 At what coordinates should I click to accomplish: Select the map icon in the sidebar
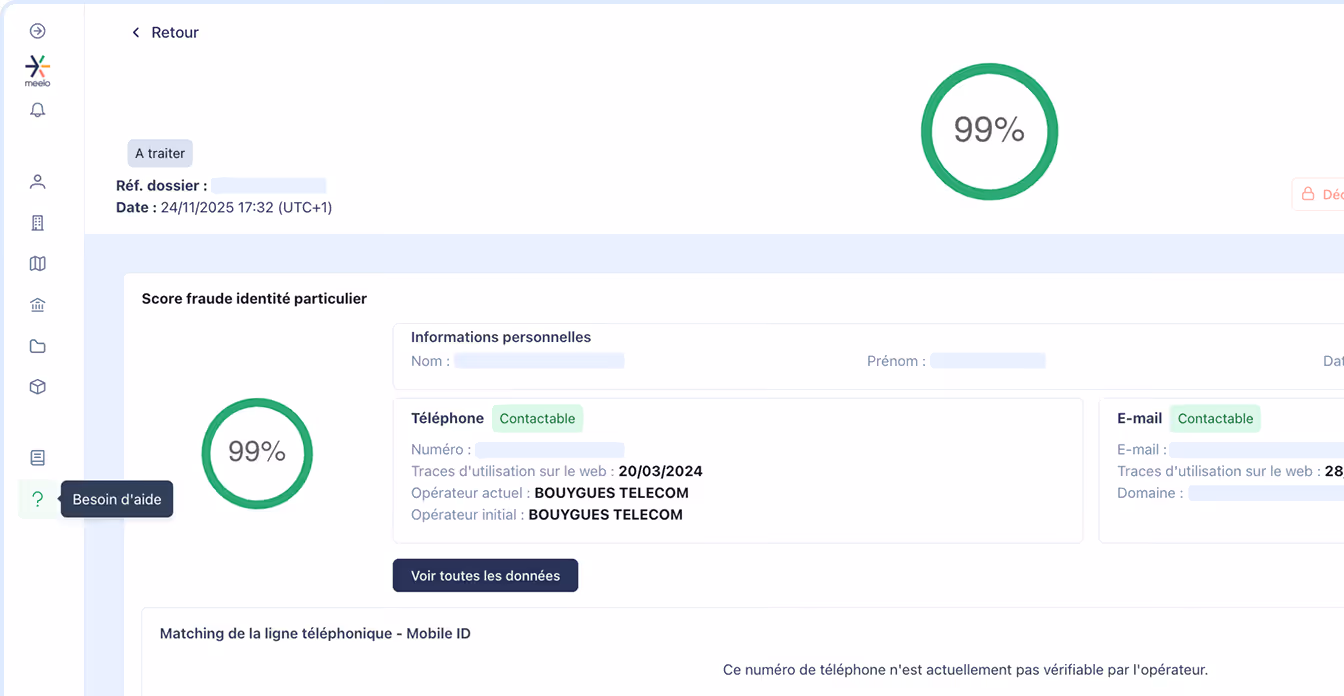tap(37, 263)
